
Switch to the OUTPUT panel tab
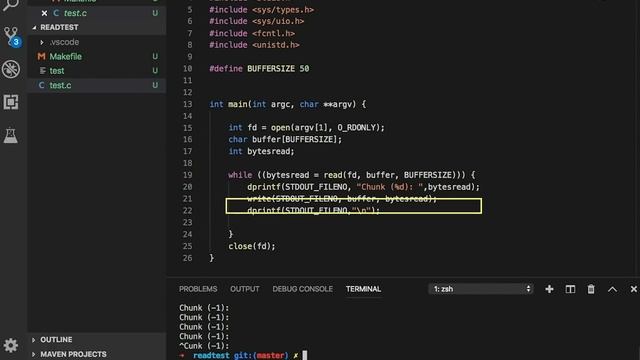pos(244,289)
